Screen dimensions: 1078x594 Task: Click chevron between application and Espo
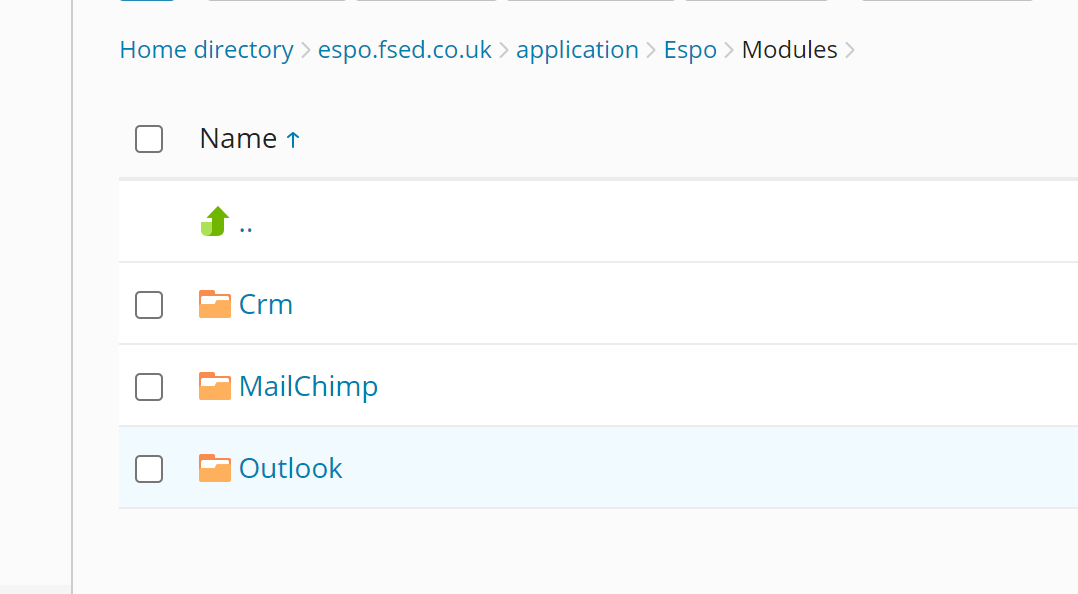click(x=652, y=50)
